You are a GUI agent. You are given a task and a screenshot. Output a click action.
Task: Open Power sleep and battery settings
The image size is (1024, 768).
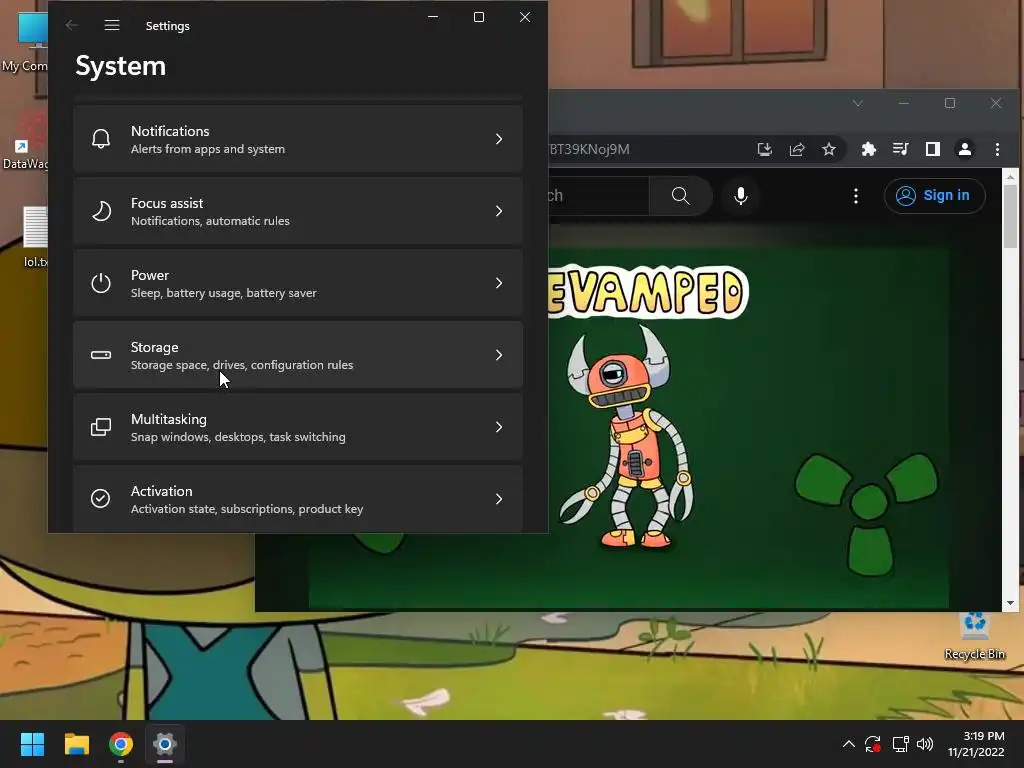point(298,283)
